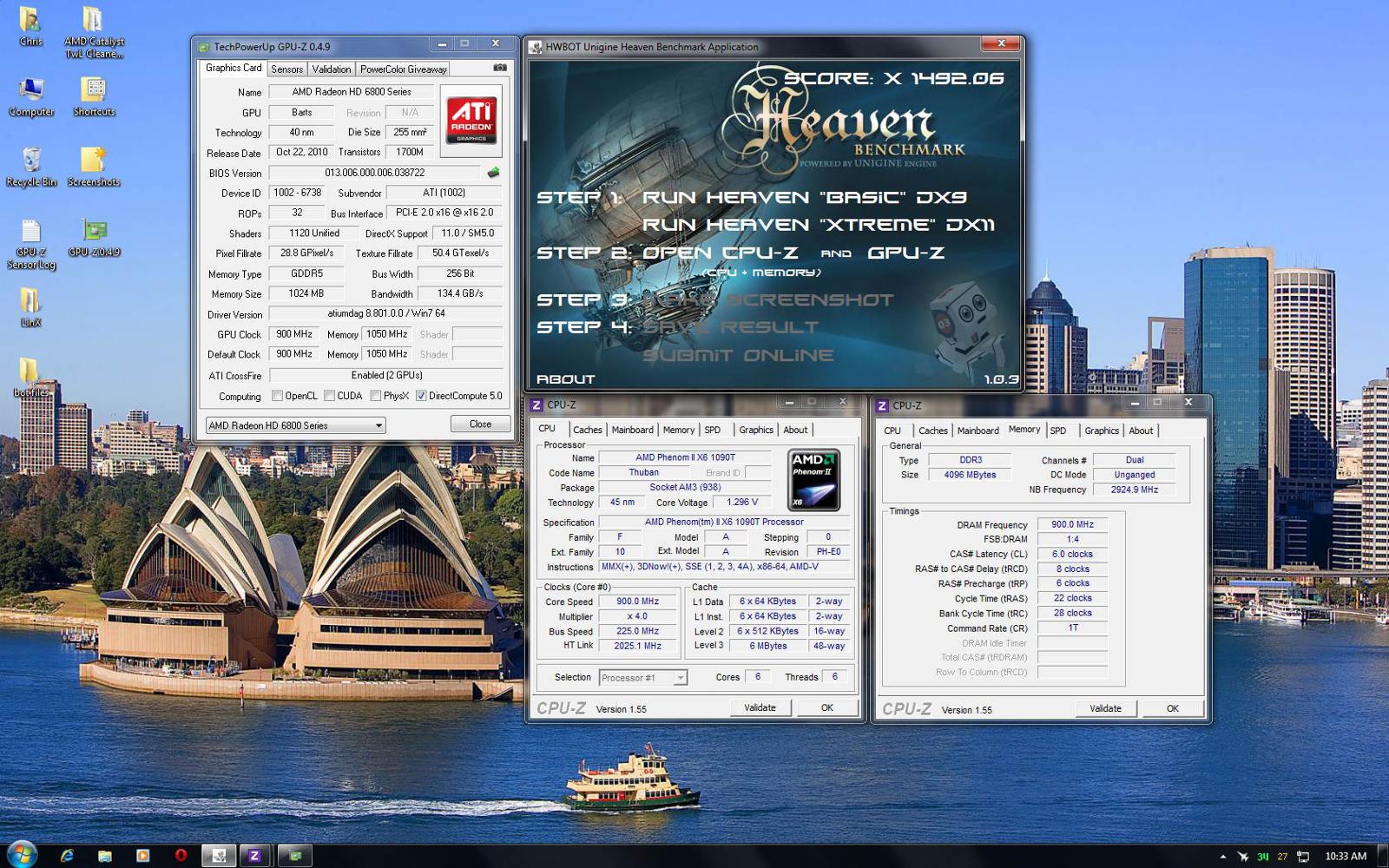Click the ATI Radeon logo in GPU-Z
This screenshot has height=868, width=1389.
click(471, 120)
